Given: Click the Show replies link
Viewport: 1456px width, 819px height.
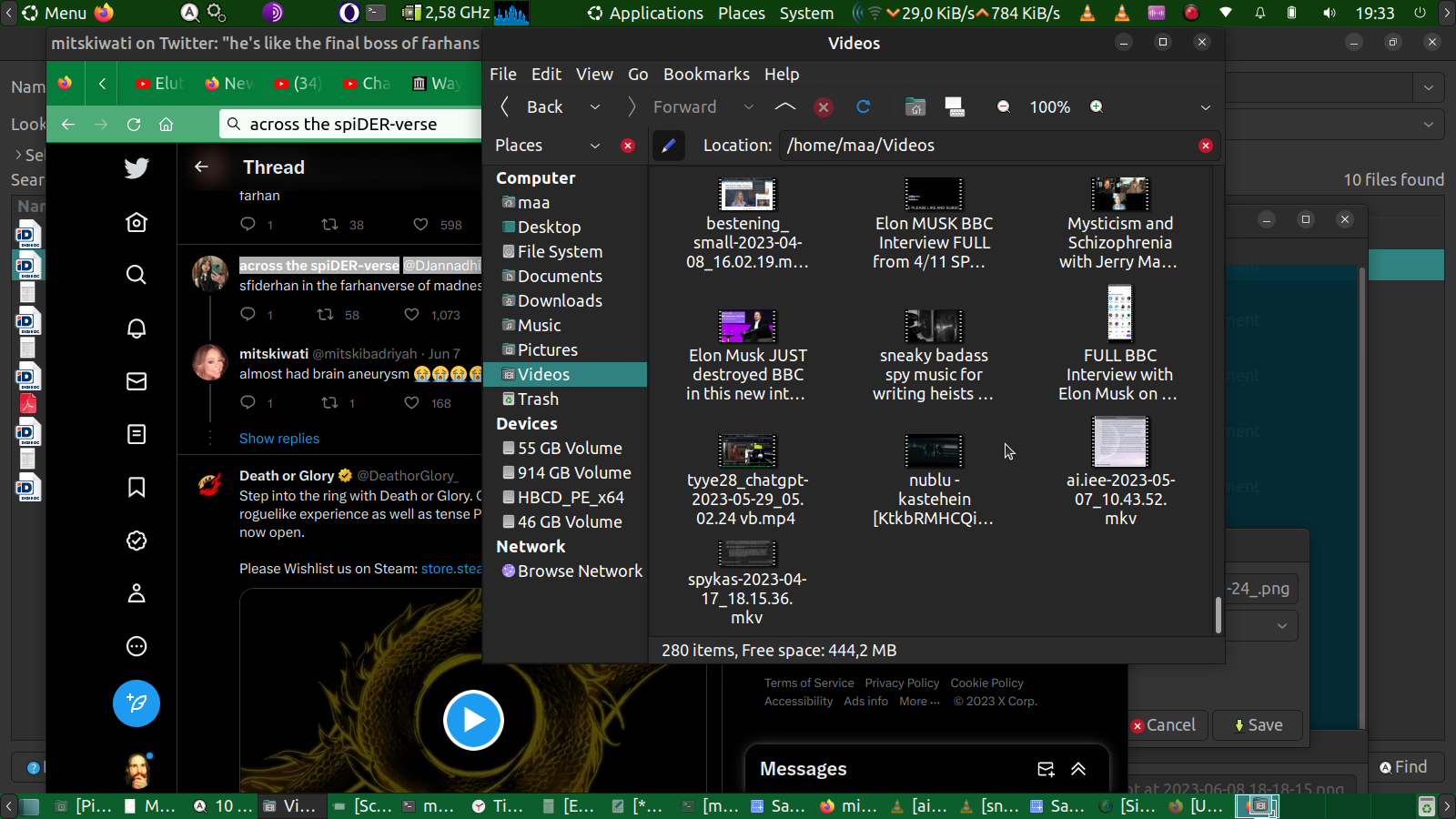Looking at the screenshot, I should (279, 439).
